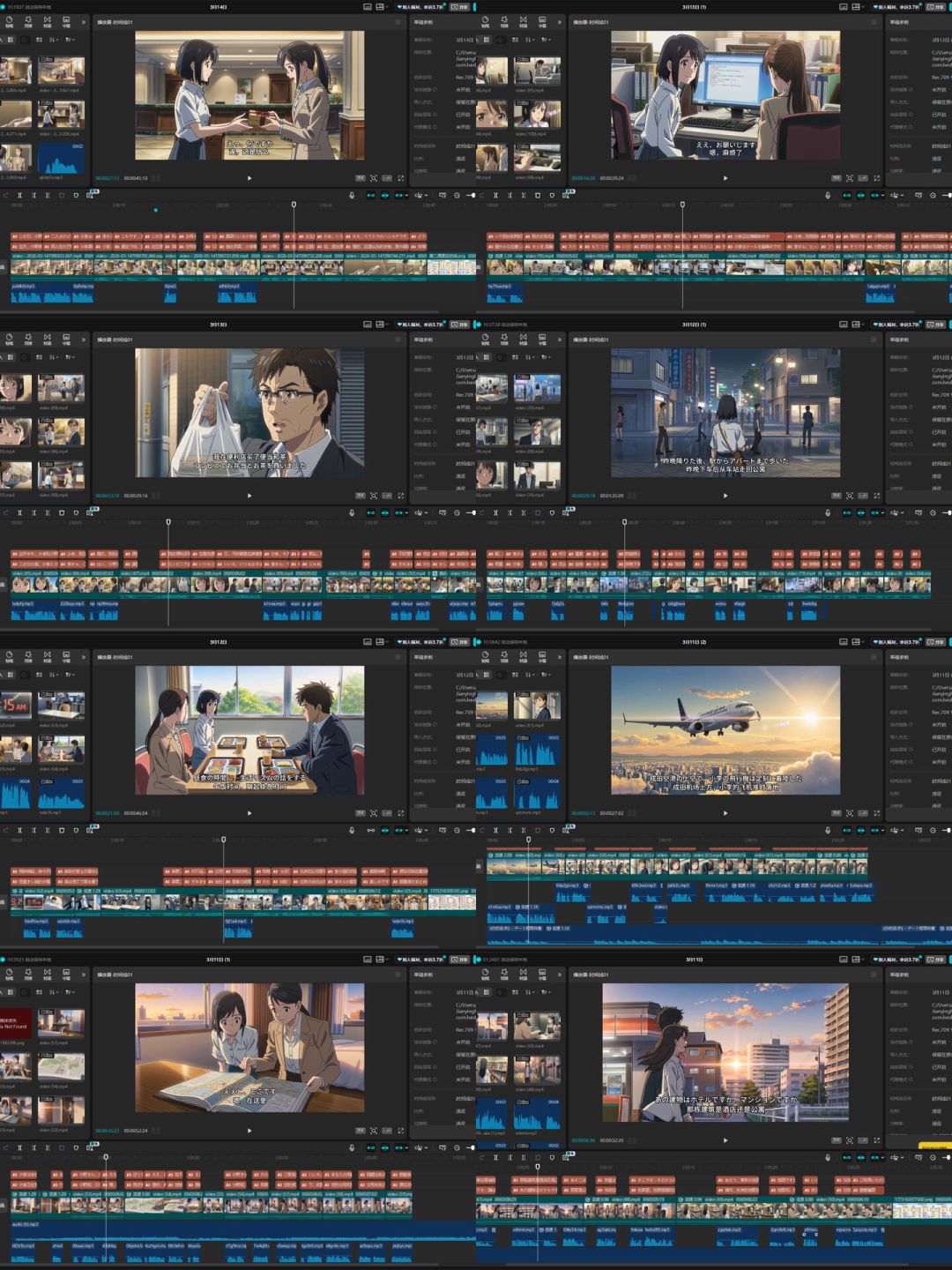Open the 特效 effects tab in 3月11日 (1) map-scene window
Image resolution: width=952 pixels, height=1270 pixels.
click(28, 975)
